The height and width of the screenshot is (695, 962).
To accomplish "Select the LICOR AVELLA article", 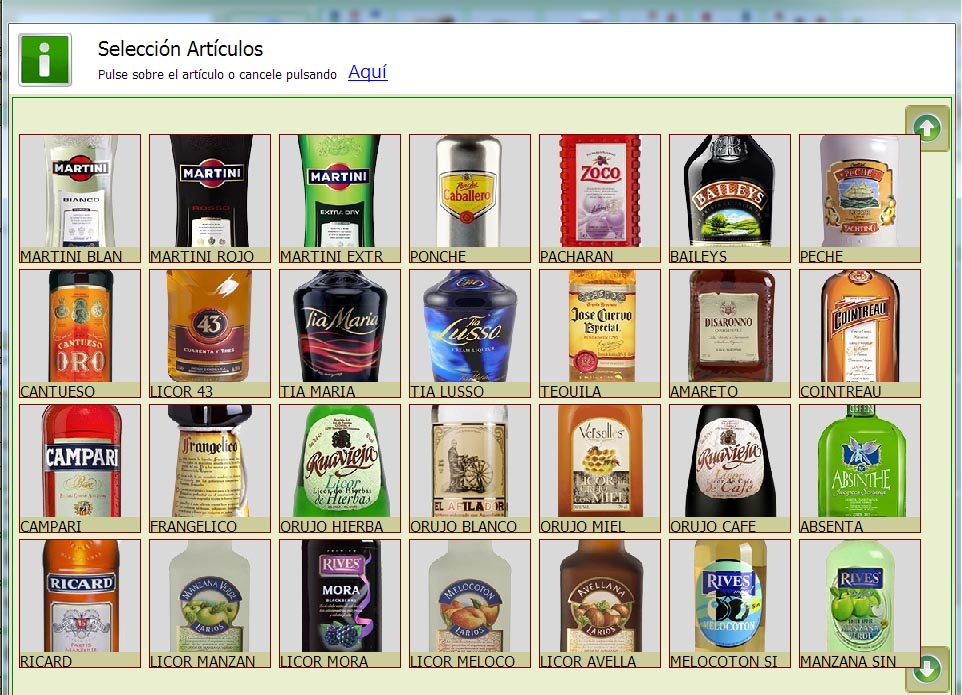I will coord(600,604).
